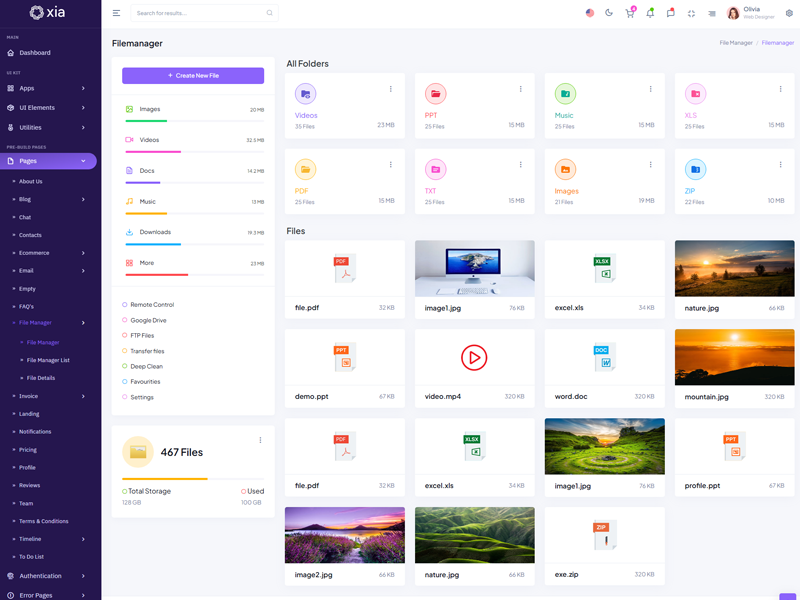This screenshot has height=600, width=800.
Task: Click the US flag language selector
Action: point(589,13)
